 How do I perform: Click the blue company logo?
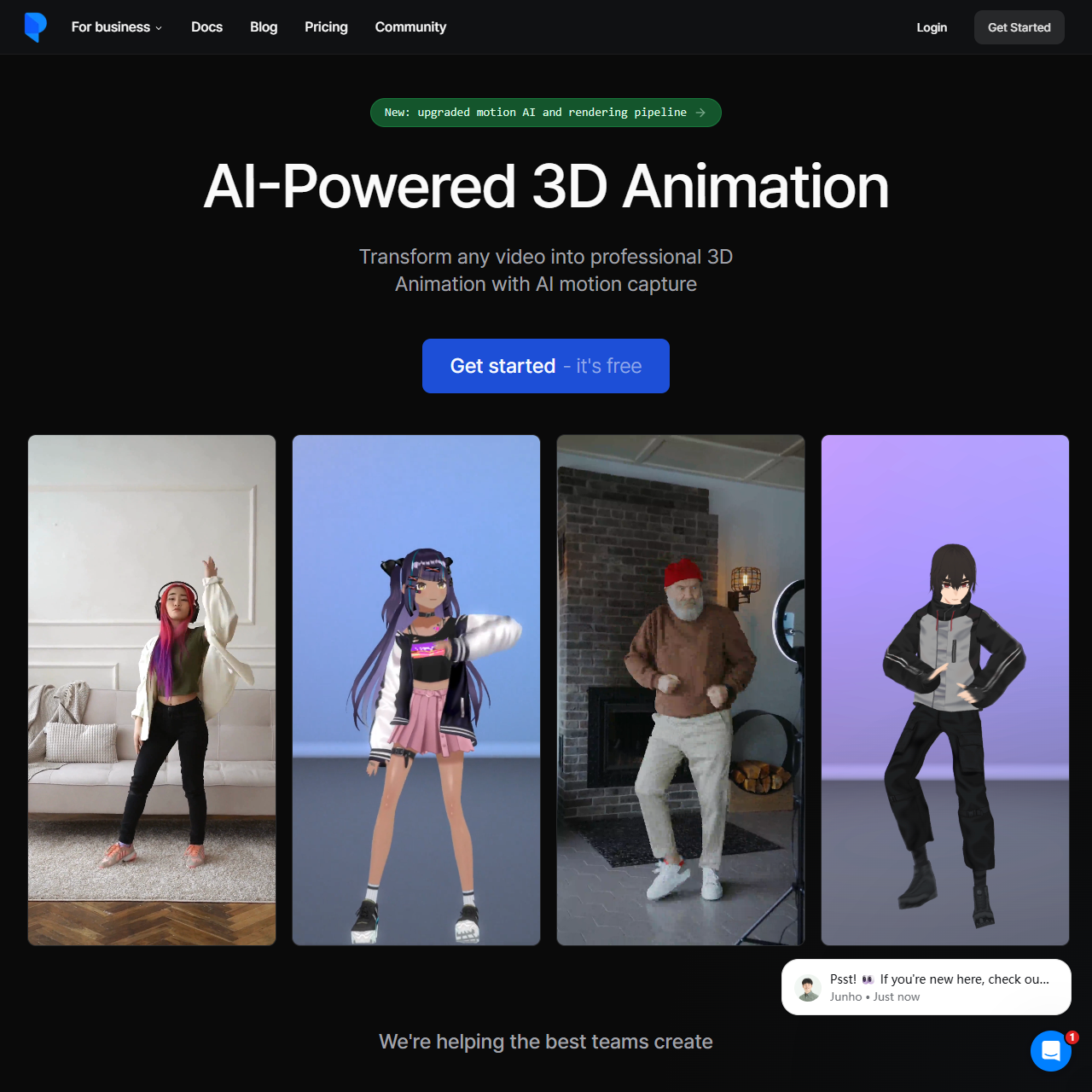point(36,26)
